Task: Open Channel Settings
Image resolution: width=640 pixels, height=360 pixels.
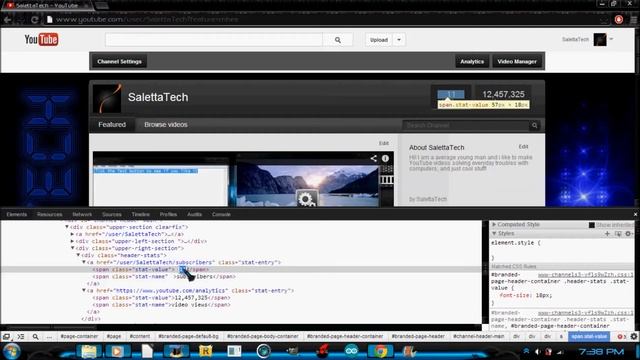Action: pos(119,62)
